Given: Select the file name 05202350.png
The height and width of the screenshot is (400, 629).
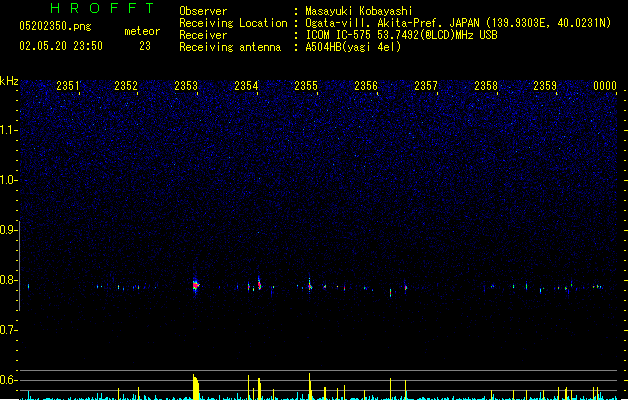Looking at the screenshot, I should coord(55,26).
